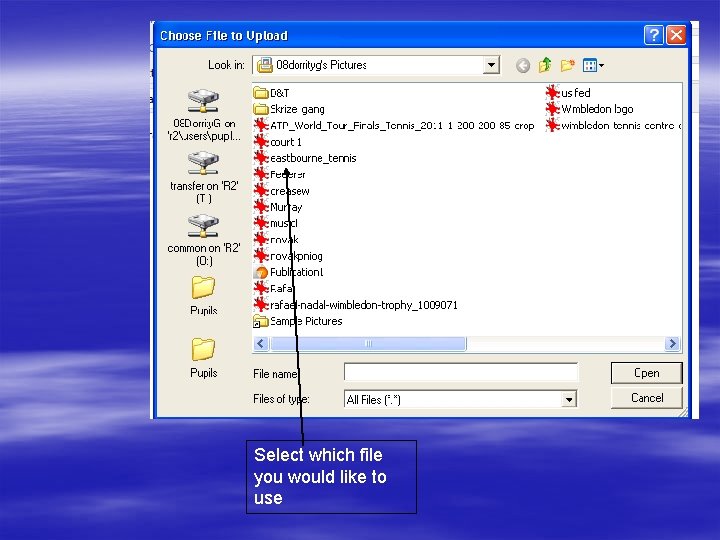Screen dimensions: 720x540
Task: Click the Back navigation arrow icon
Action: coord(523,66)
